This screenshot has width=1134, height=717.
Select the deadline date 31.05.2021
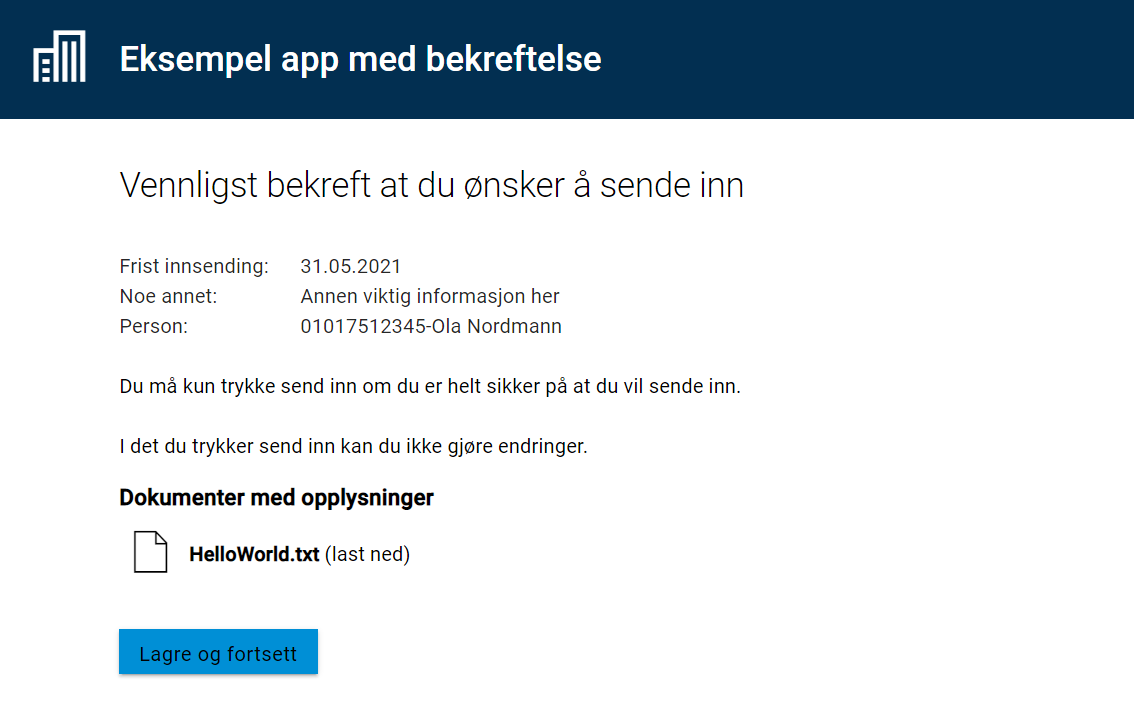[x=351, y=266]
